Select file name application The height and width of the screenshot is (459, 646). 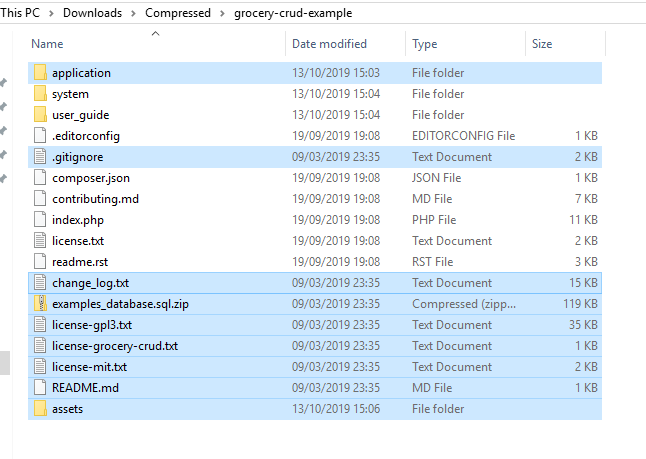[x=81, y=73]
